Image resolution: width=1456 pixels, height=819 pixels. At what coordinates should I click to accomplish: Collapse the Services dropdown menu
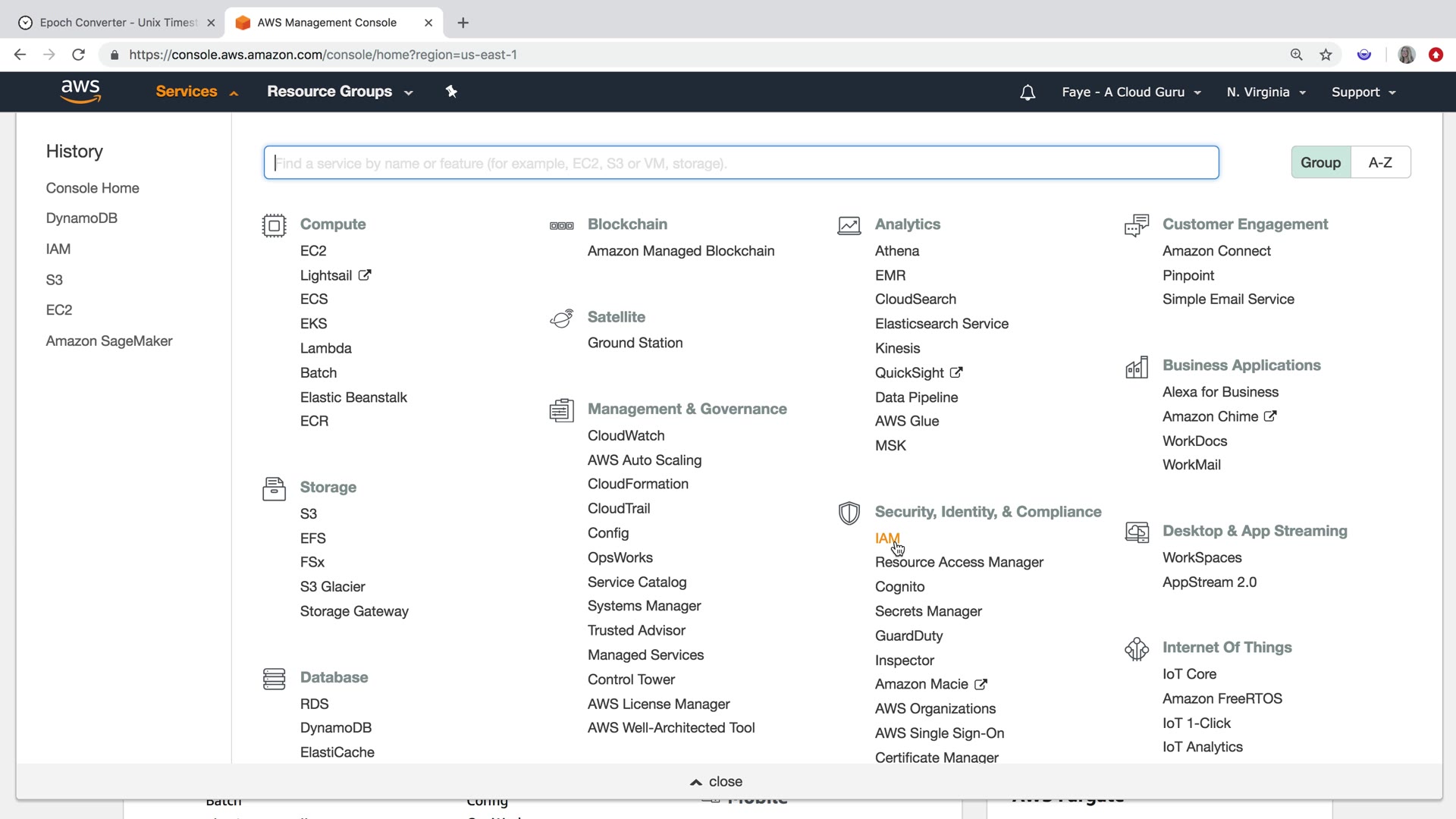click(x=196, y=92)
